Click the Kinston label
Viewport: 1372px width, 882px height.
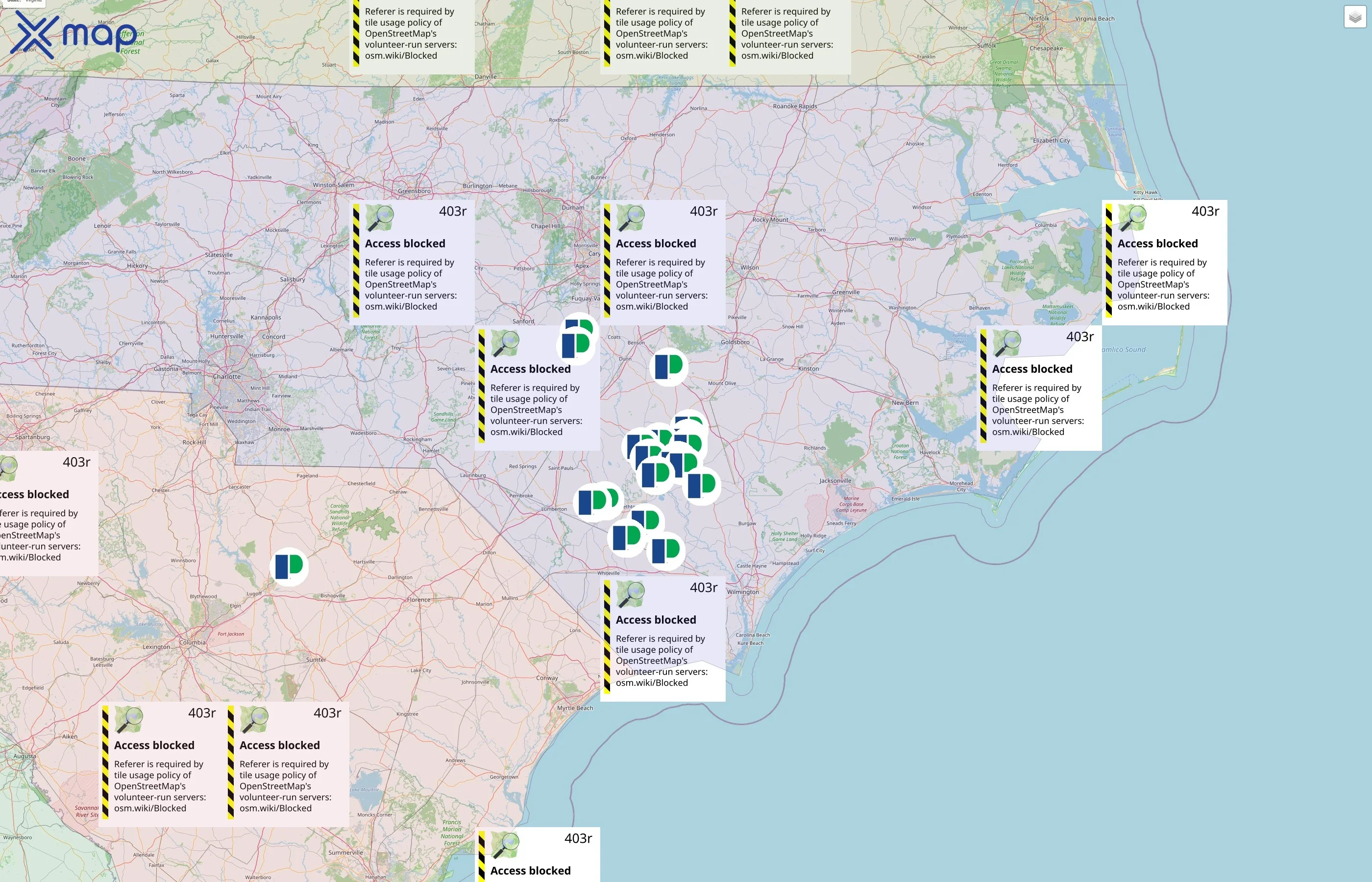(x=808, y=369)
